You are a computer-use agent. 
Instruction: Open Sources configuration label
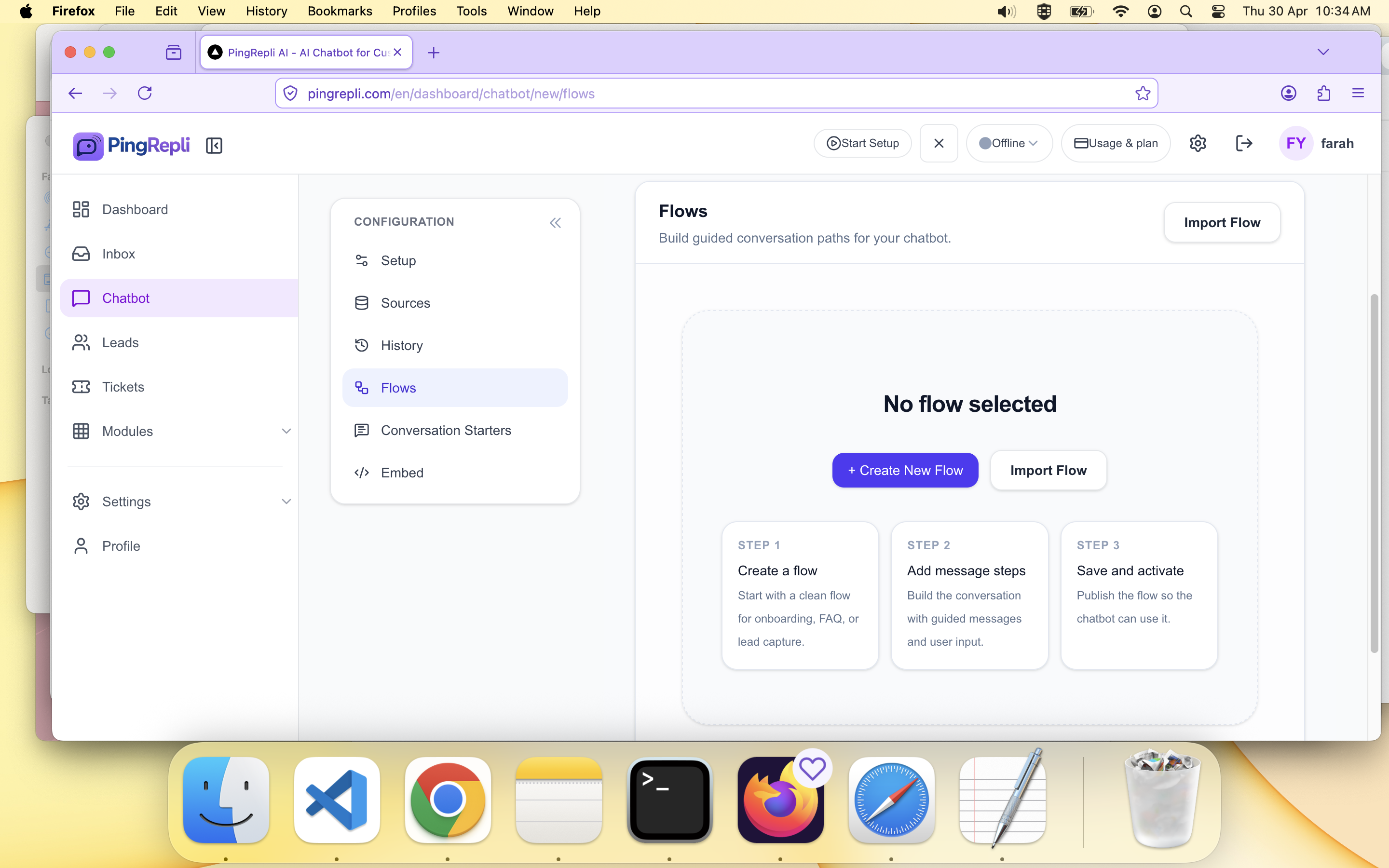(x=405, y=303)
